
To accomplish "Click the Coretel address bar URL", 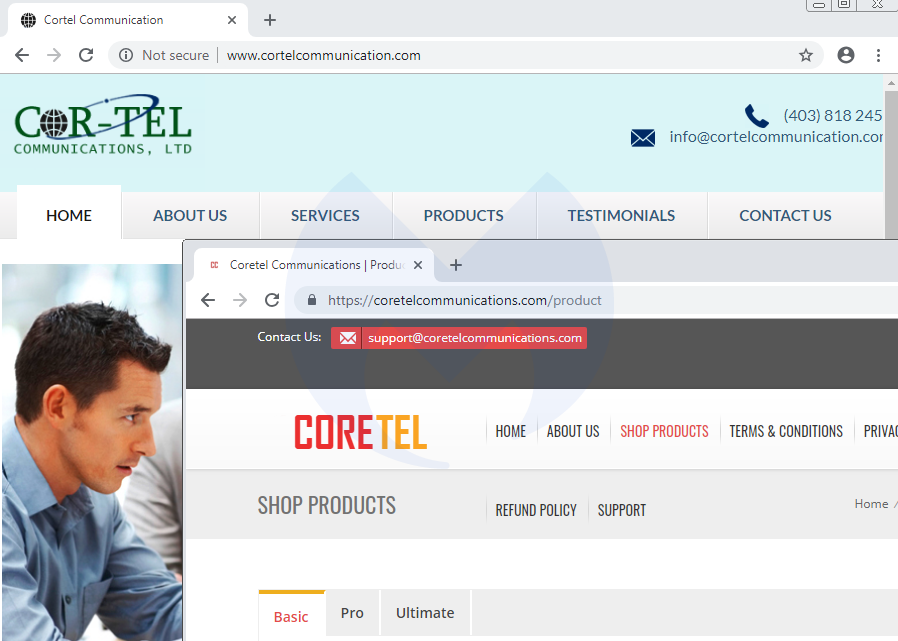I will click(x=465, y=300).
